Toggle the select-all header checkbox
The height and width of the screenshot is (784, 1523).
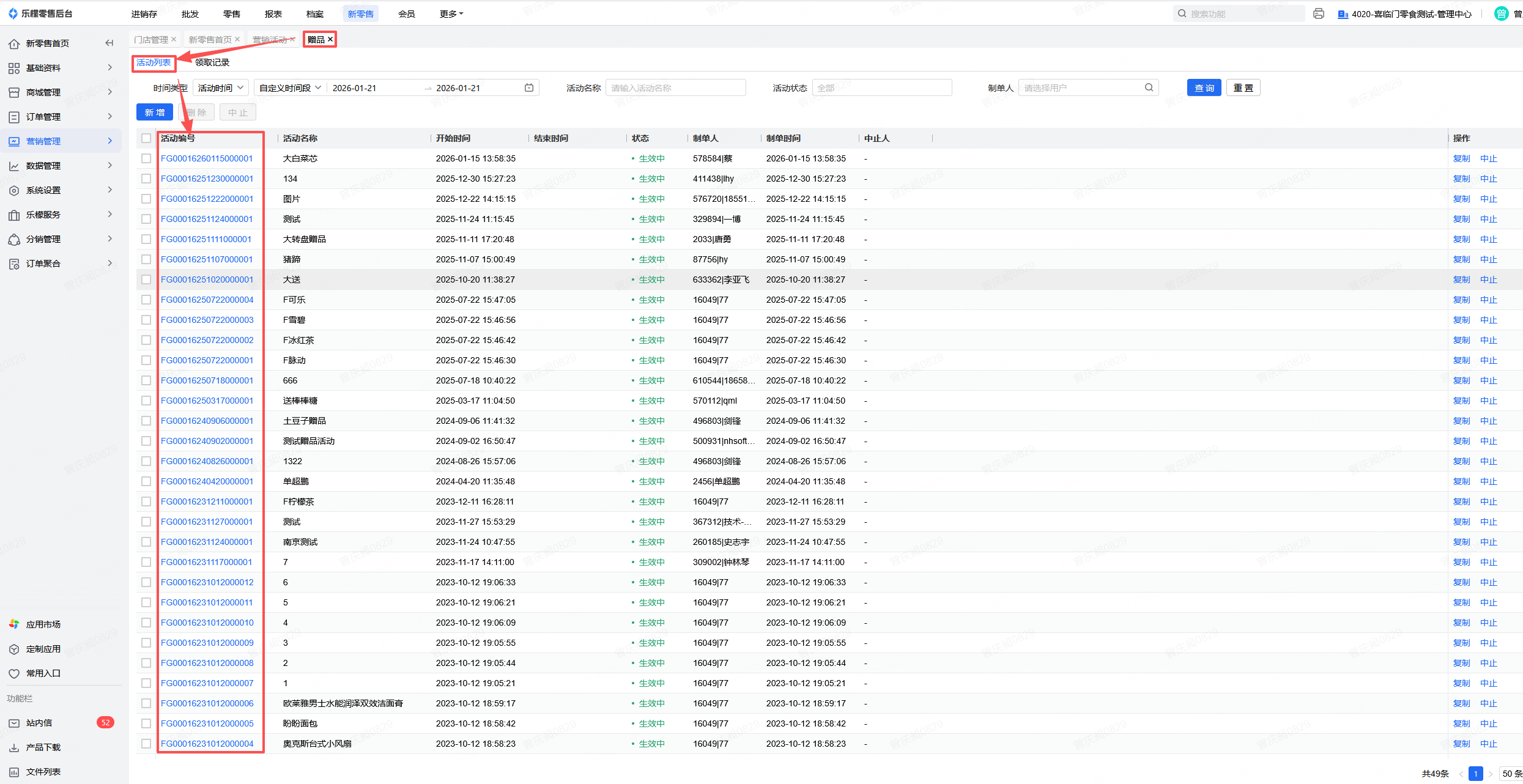click(x=146, y=138)
